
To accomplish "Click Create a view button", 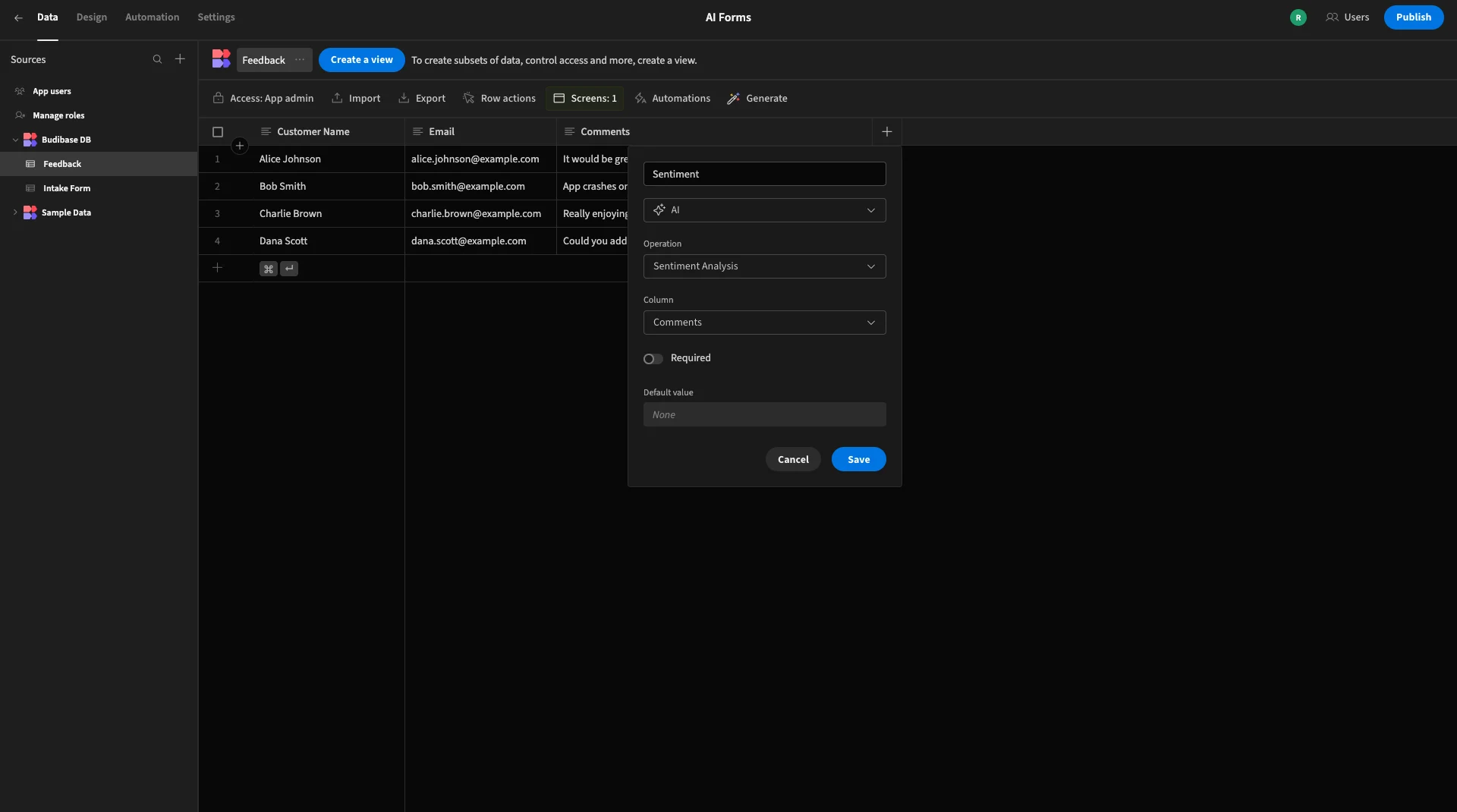I will point(361,60).
